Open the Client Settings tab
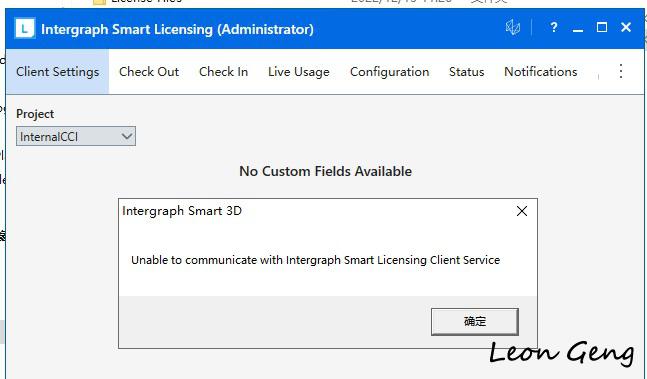647x379 pixels. [x=57, y=72]
